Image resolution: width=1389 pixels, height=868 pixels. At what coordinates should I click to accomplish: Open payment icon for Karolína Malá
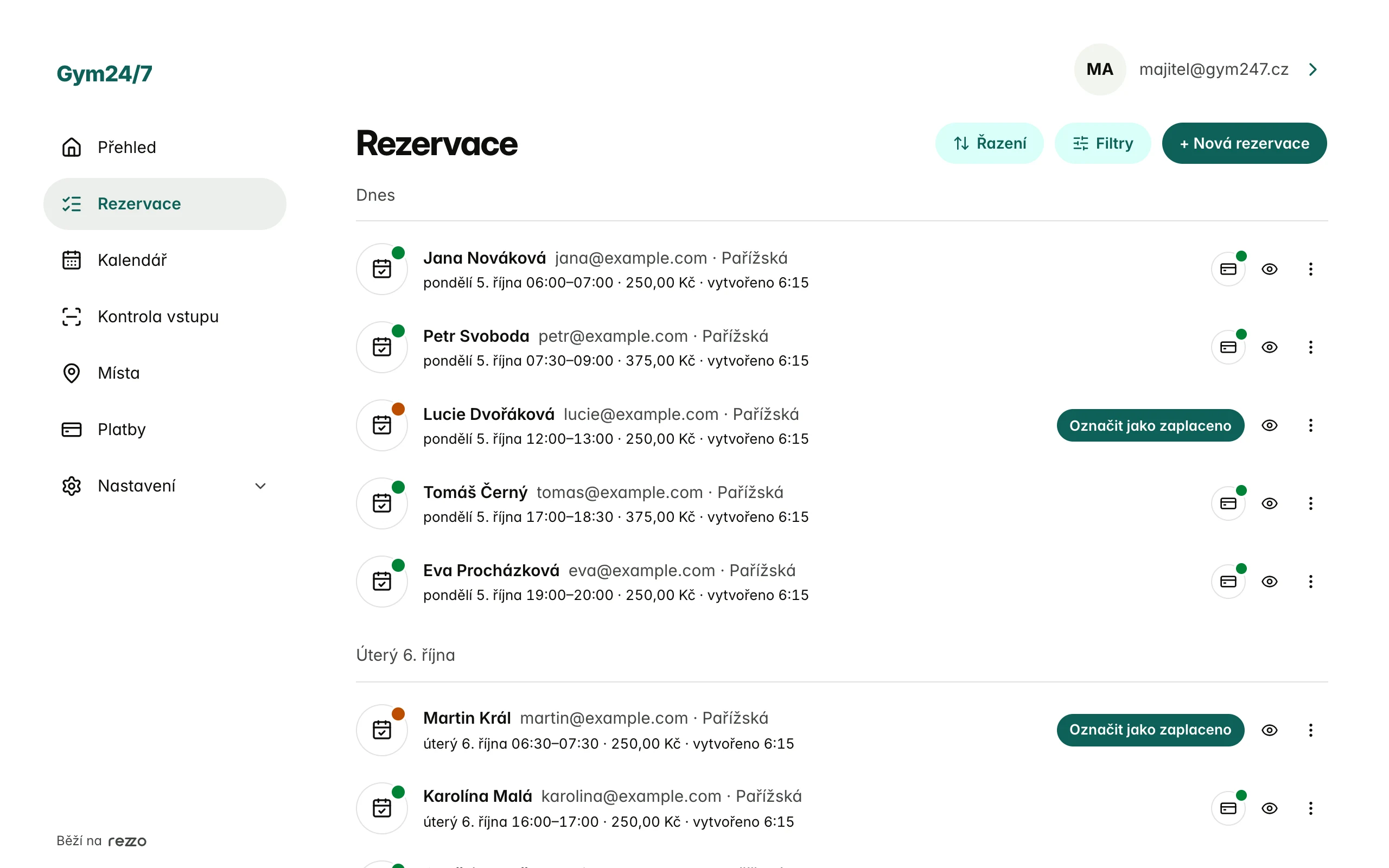click(x=1228, y=808)
